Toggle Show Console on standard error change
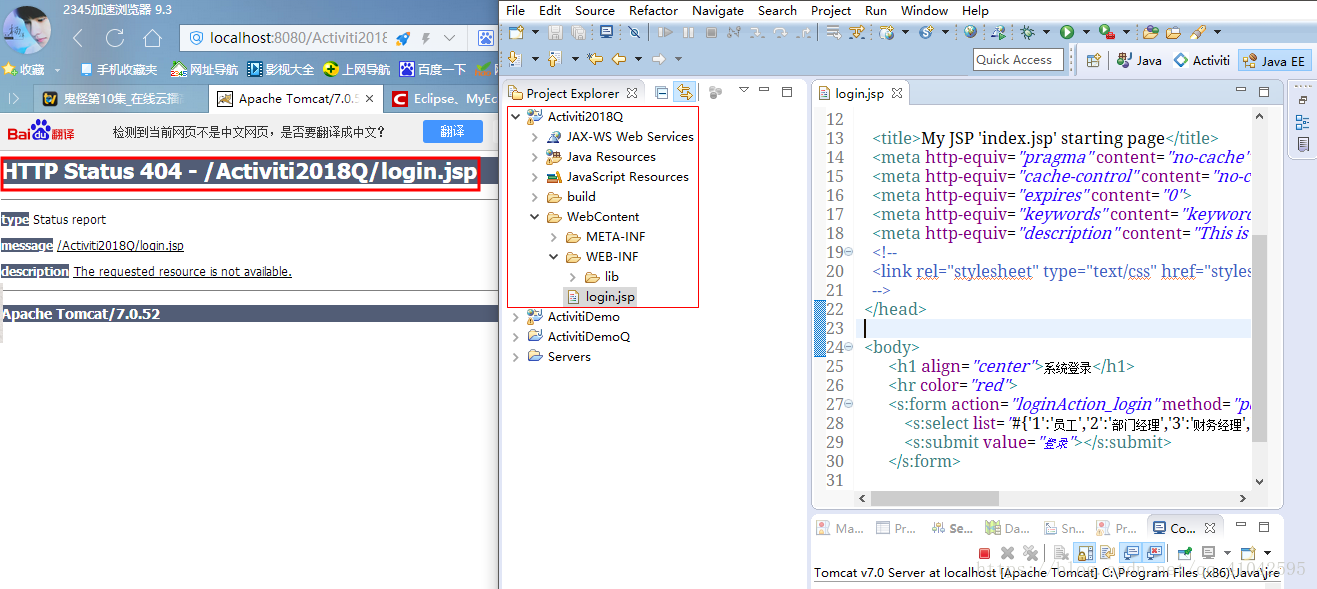The image size is (1317, 589). [x=1154, y=553]
